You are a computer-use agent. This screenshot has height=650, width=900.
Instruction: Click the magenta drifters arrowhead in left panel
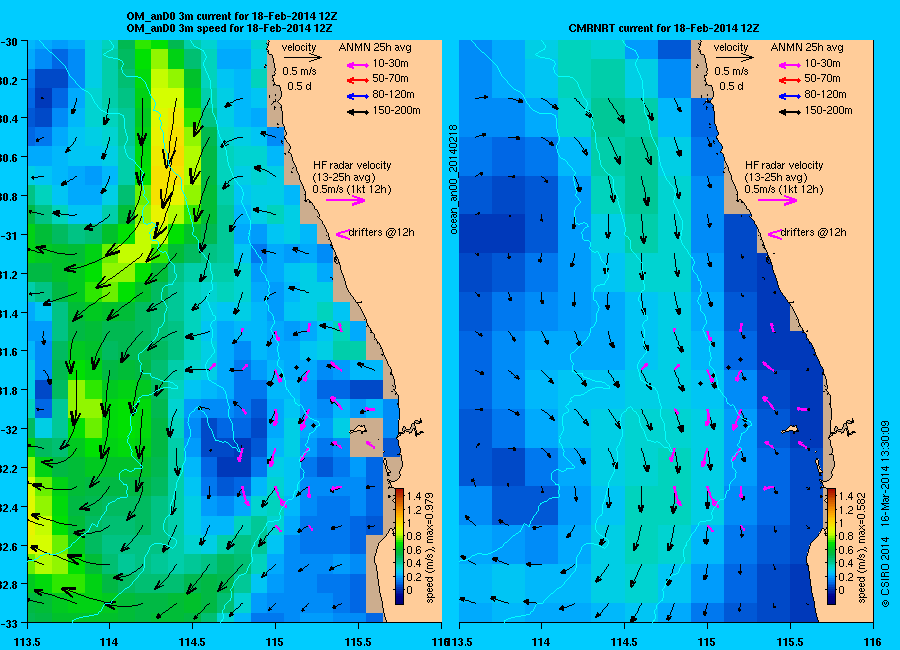(x=343, y=234)
